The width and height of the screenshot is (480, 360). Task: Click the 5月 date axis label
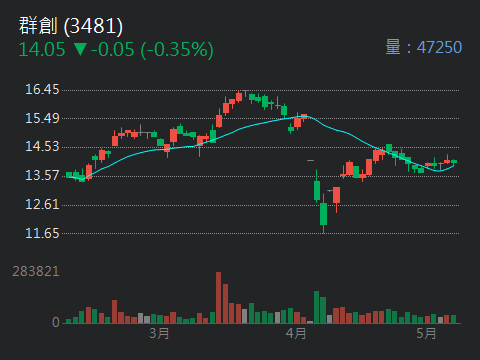pyautogui.click(x=426, y=333)
